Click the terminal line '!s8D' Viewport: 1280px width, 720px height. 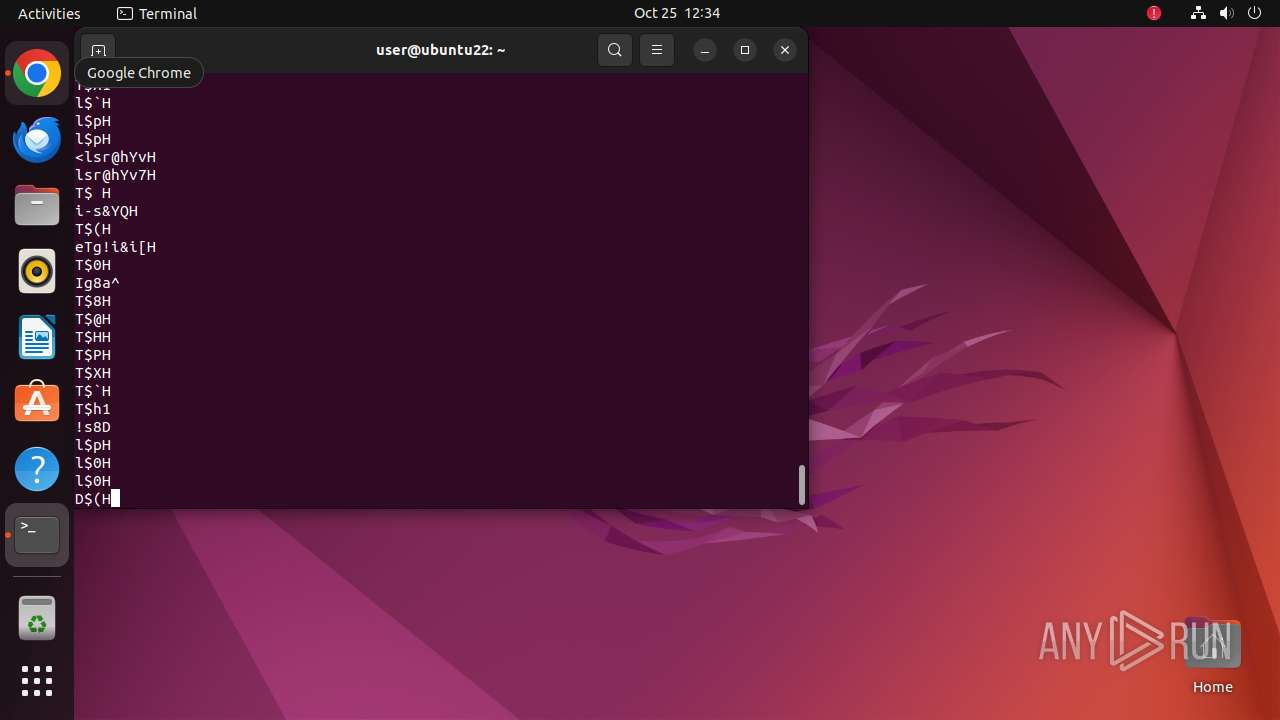pyautogui.click(x=93, y=427)
